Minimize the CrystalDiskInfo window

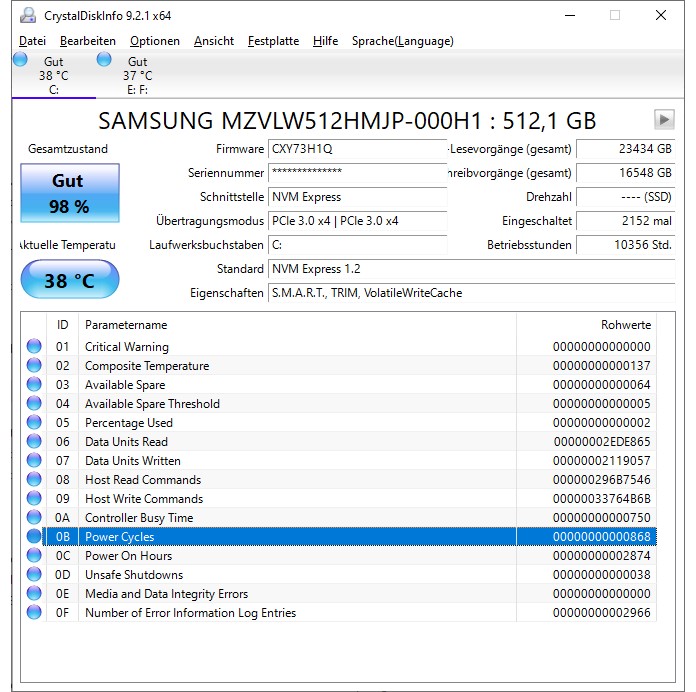pyautogui.click(x=570, y=16)
